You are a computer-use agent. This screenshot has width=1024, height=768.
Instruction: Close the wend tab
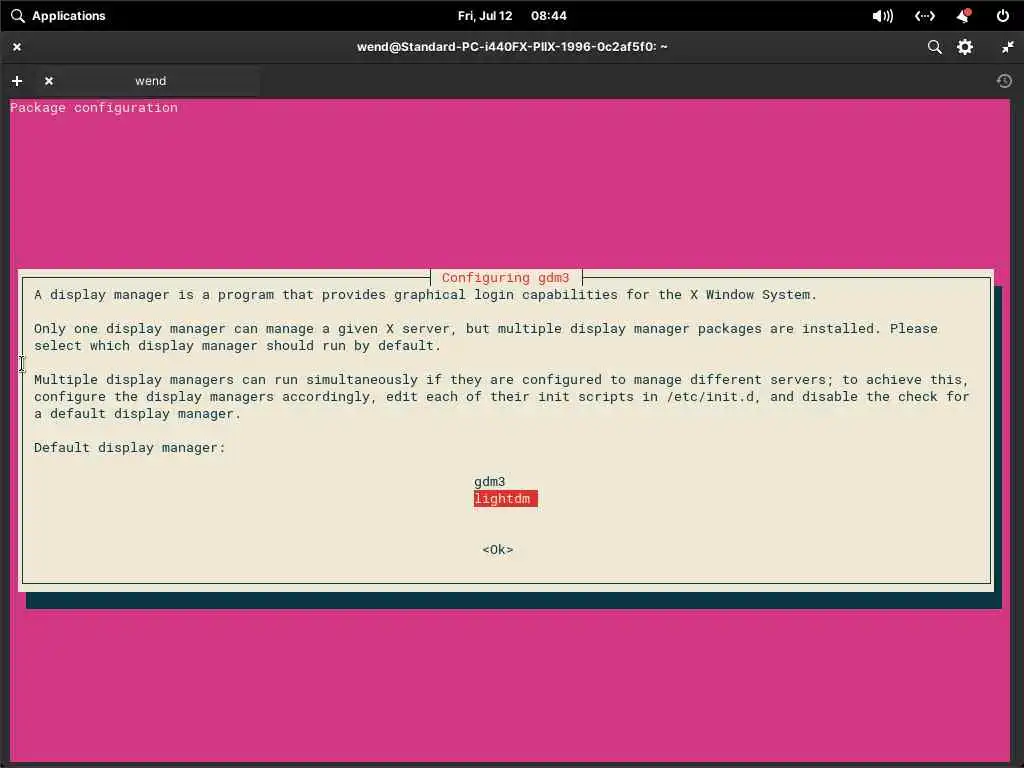pos(48,81)
